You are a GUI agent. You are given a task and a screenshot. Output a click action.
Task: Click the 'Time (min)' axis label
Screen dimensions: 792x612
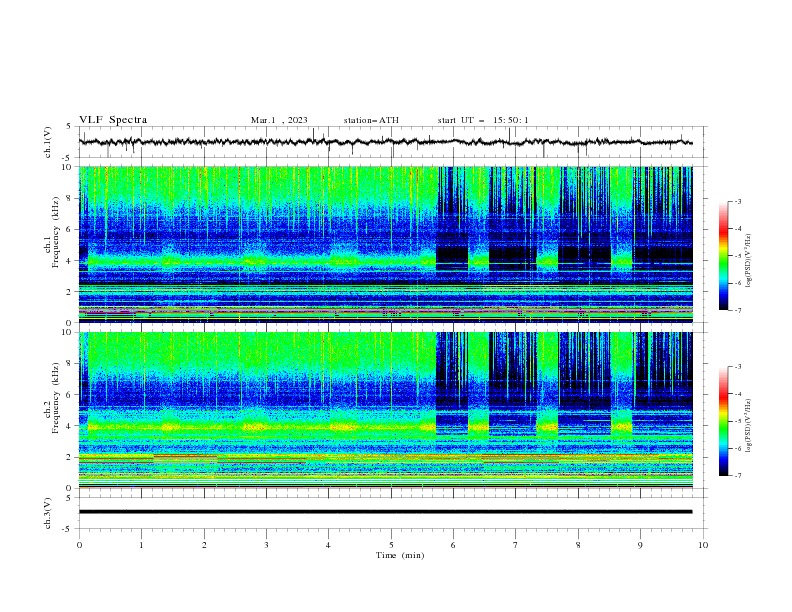point(400,555)
